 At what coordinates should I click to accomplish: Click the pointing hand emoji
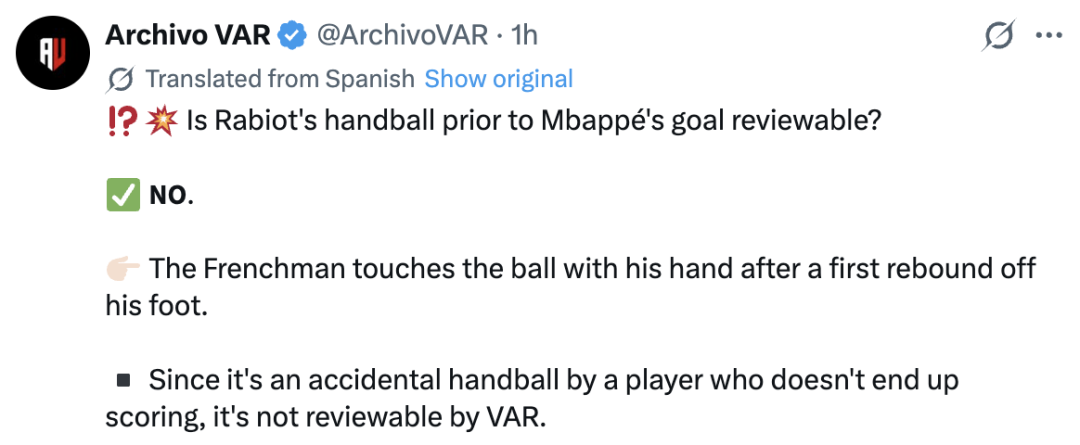(123, 267)
